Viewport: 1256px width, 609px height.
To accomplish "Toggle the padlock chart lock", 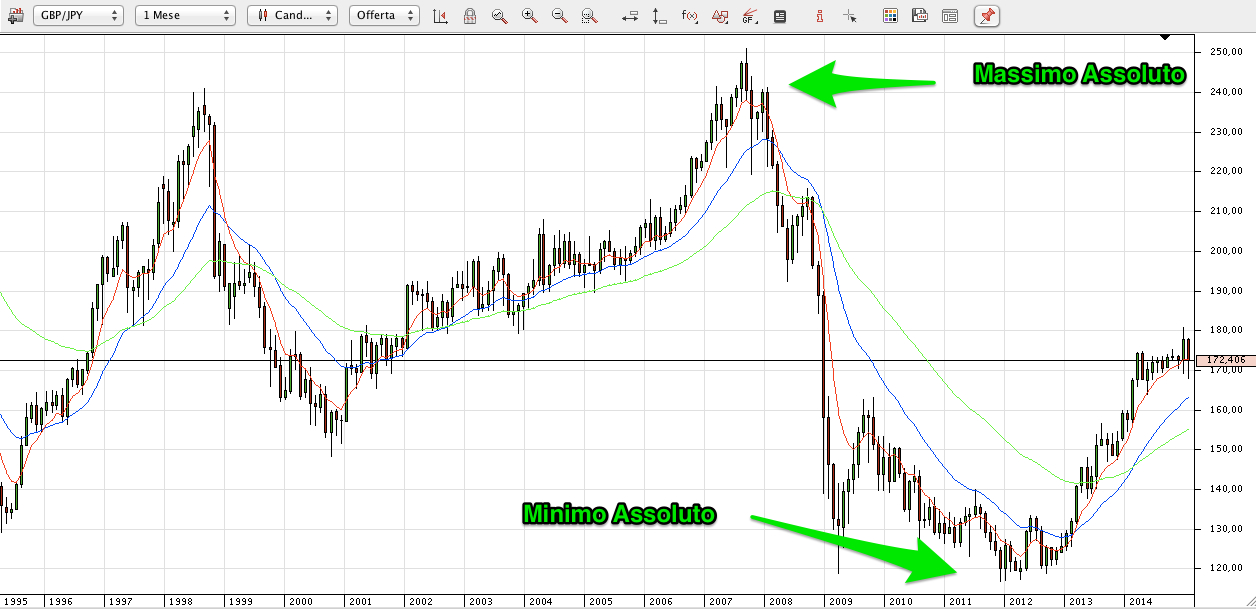I will point(470,15).
